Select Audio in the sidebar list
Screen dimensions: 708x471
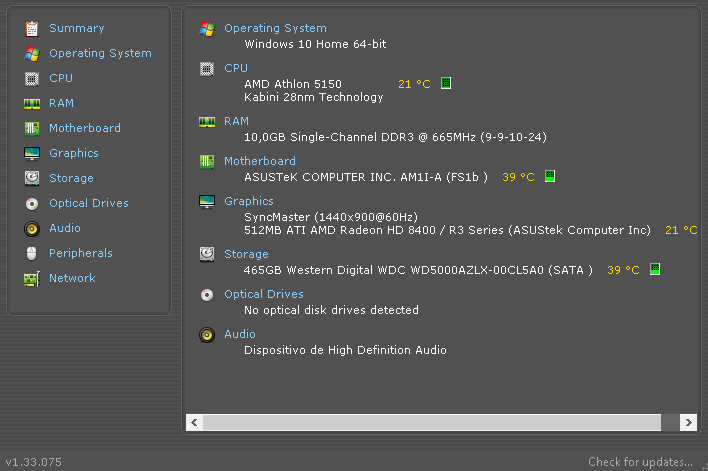[x=65, y=228]
